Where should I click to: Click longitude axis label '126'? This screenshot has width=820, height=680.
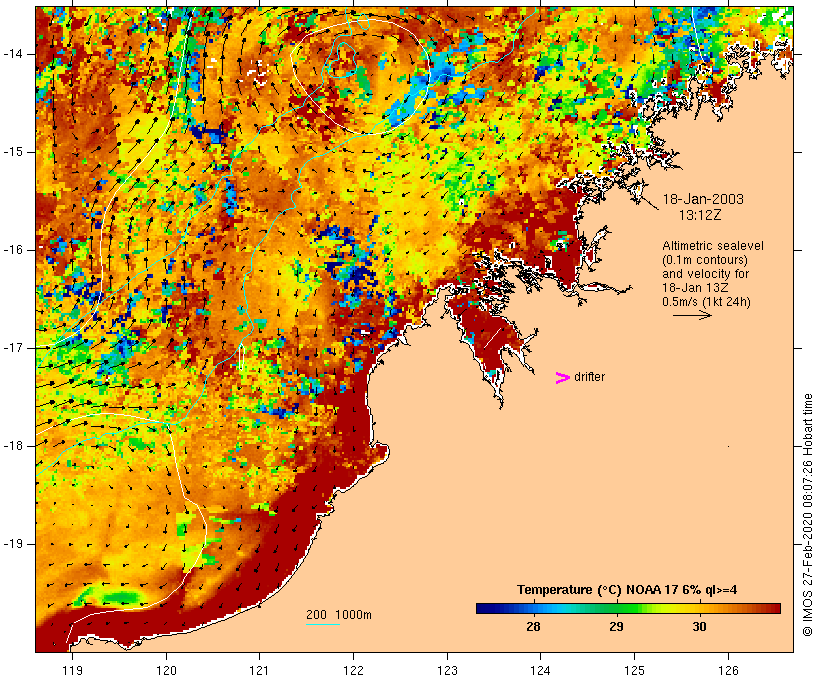tap(728, 671)
